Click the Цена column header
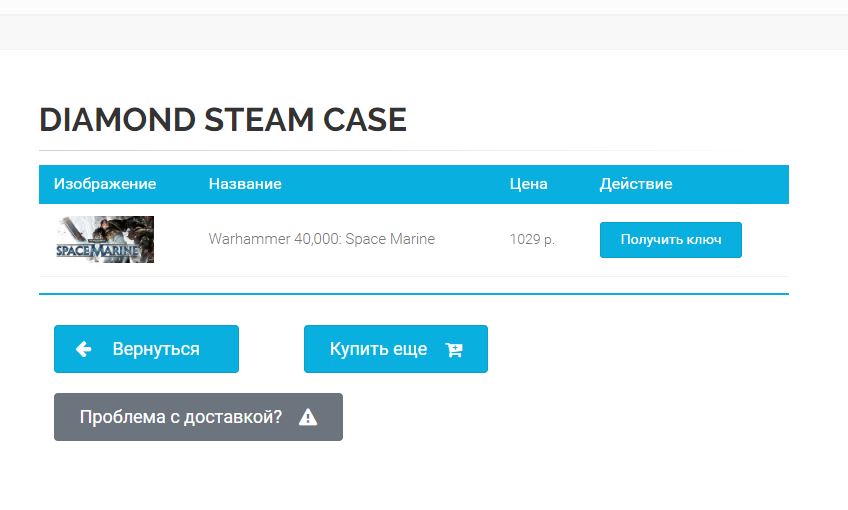Screen dimensions: 848x510 coord(528,184)
